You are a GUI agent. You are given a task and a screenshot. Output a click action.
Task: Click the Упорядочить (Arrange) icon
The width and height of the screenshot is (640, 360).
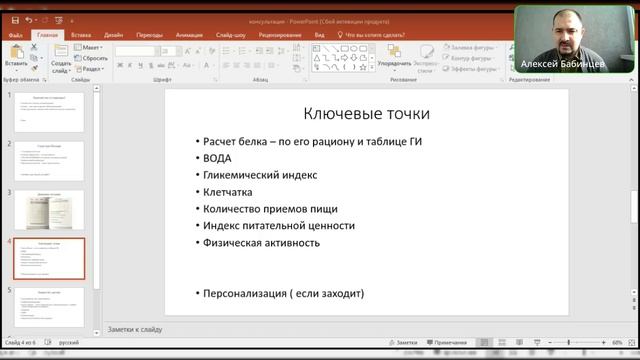click(394, 51)
